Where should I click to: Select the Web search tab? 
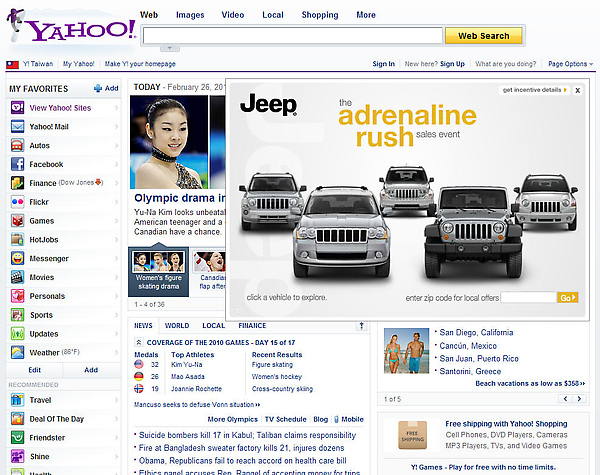tap(149, 15)
